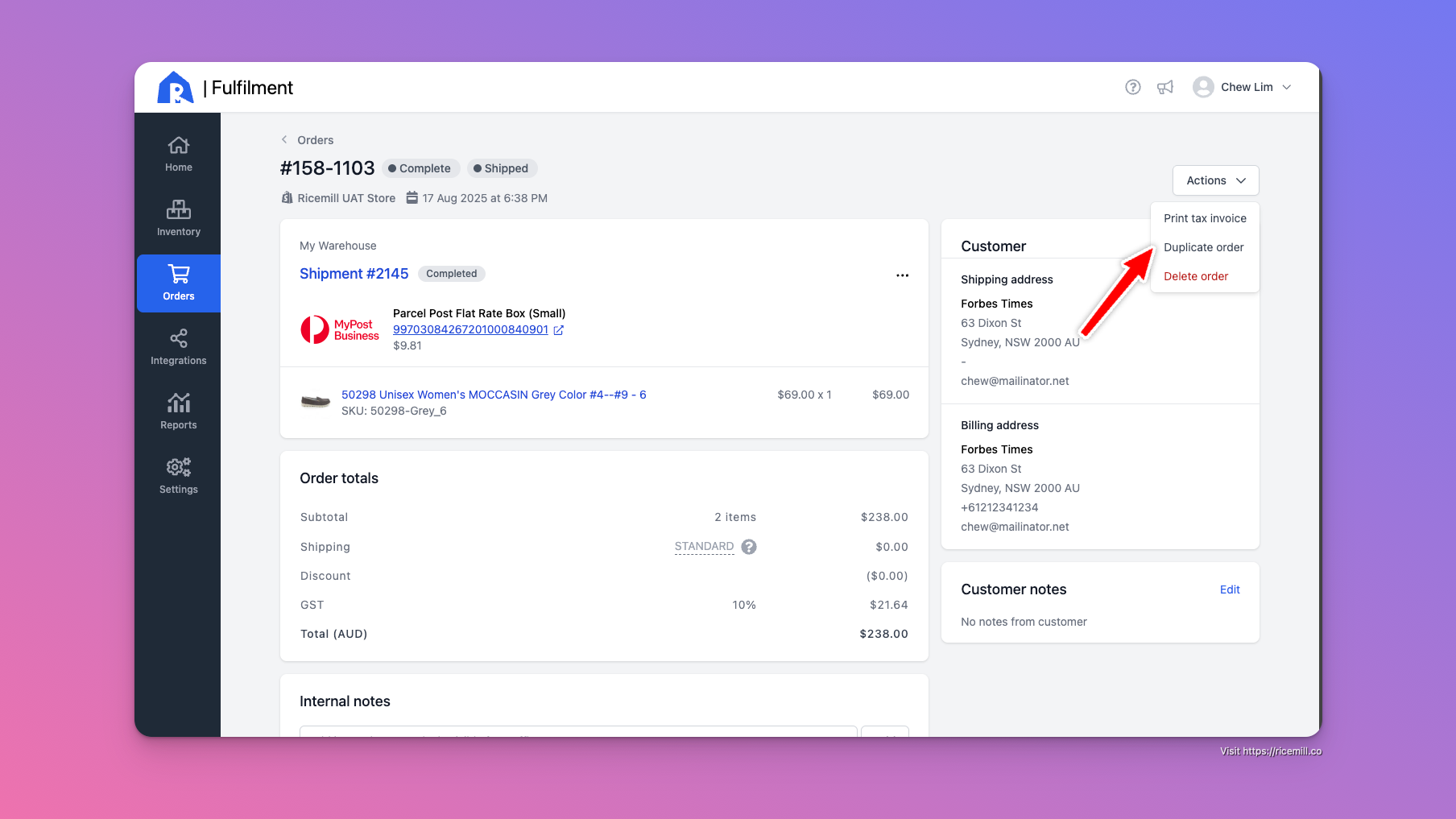Open Settings gear icons in sidebar

pyautogui.click(x=178, y=468)
